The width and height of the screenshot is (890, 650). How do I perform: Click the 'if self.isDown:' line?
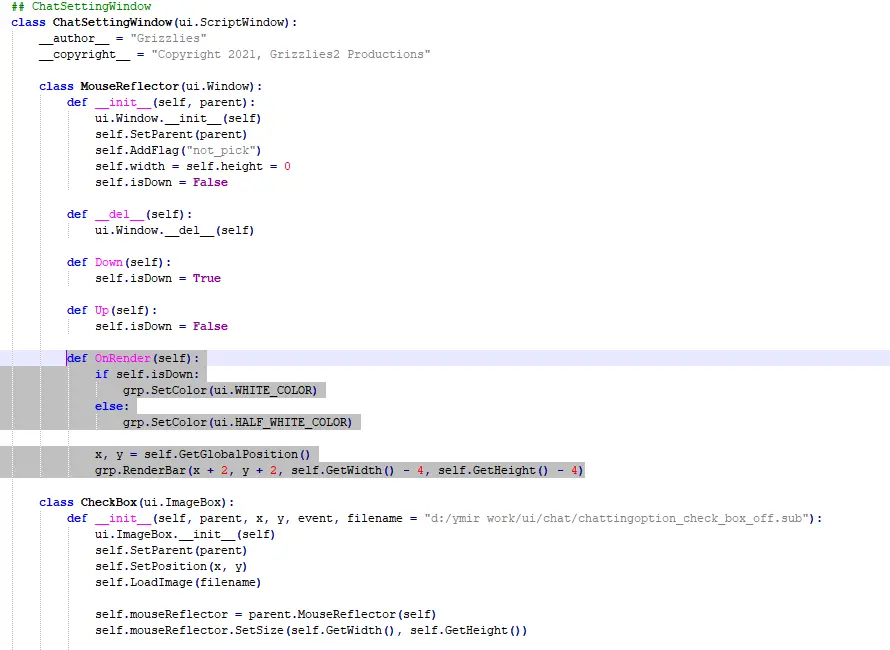point(147,374)
